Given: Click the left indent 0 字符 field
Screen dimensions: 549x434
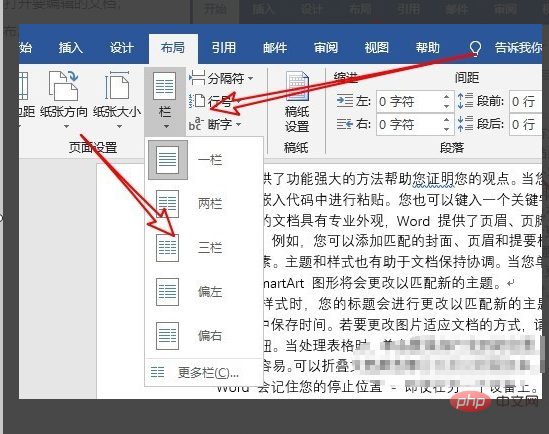Looking at the screenshot, I should tap(415, 102).
